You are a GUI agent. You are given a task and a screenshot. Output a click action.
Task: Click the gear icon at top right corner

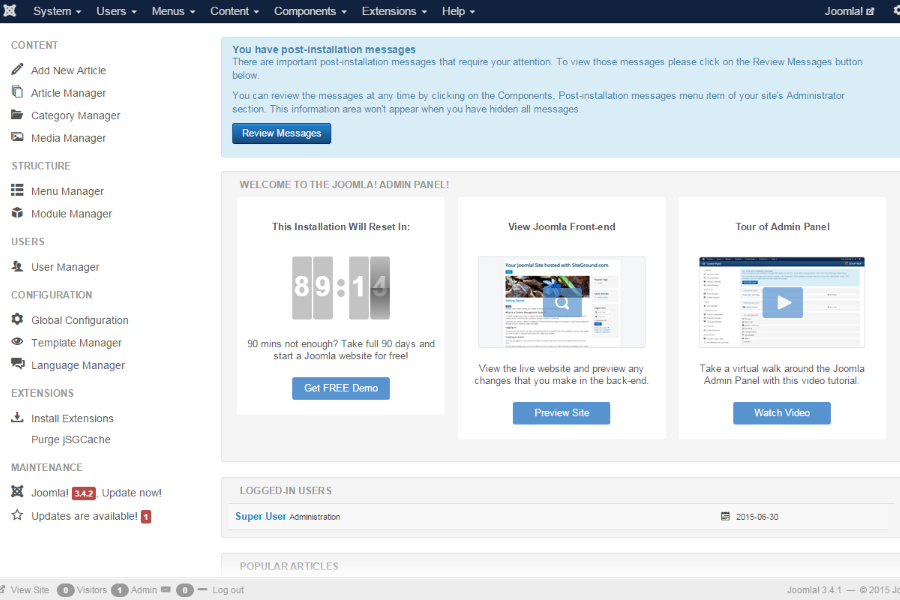click(896, 11)
